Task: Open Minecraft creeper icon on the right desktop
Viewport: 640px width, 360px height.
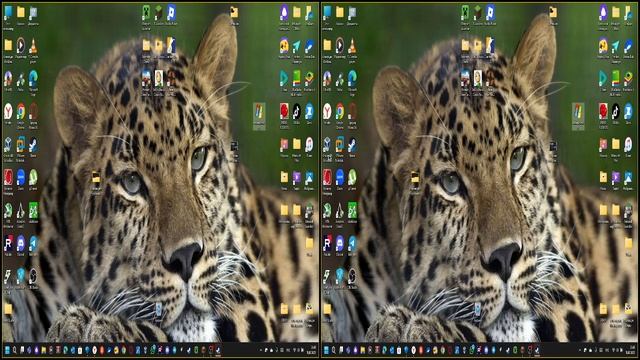Action: click(465, 13)
